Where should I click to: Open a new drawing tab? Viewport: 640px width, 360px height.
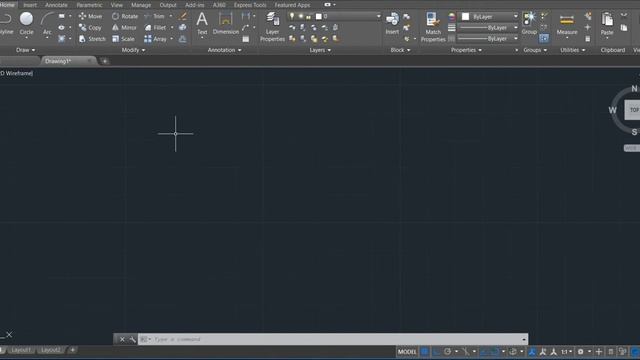(x=104, y=61)
